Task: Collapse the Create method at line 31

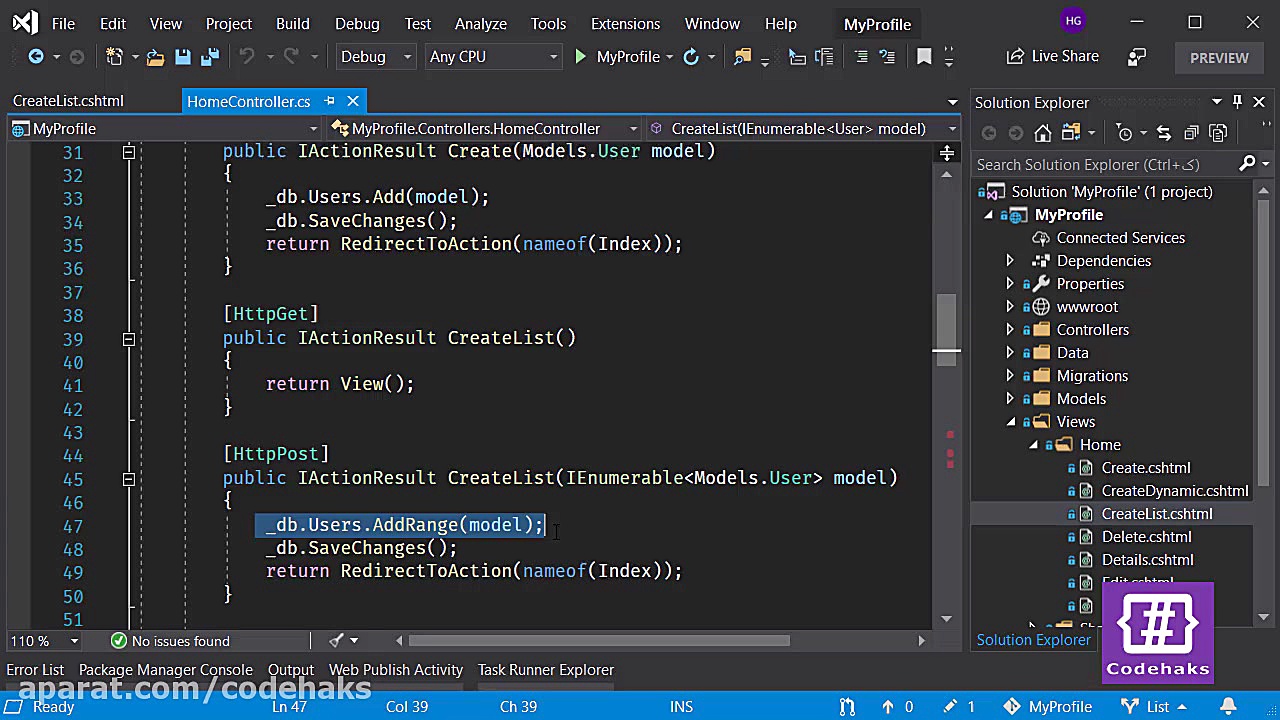Action: coord(129,152)
